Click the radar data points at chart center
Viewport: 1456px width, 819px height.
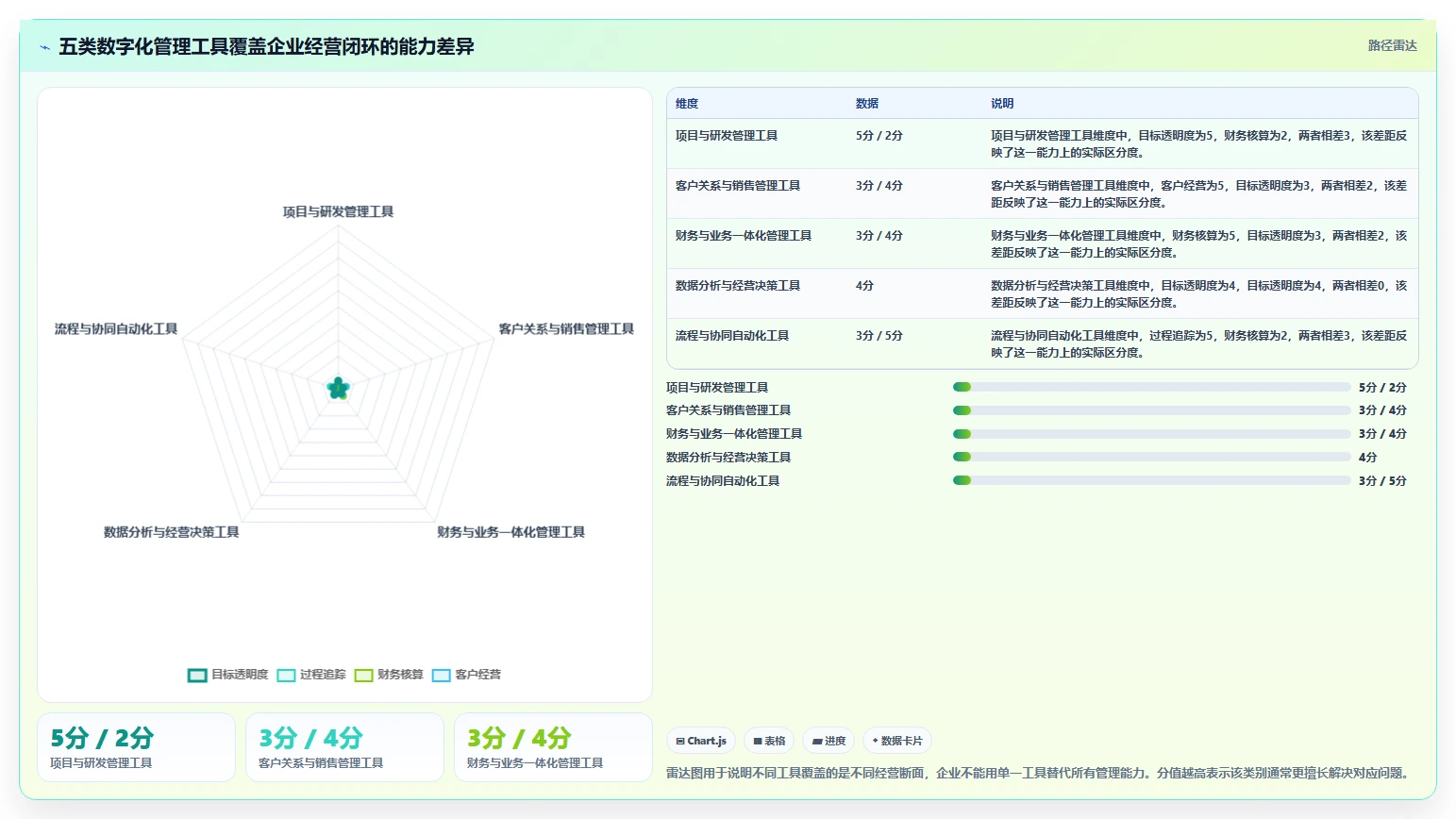click(338, 388)
